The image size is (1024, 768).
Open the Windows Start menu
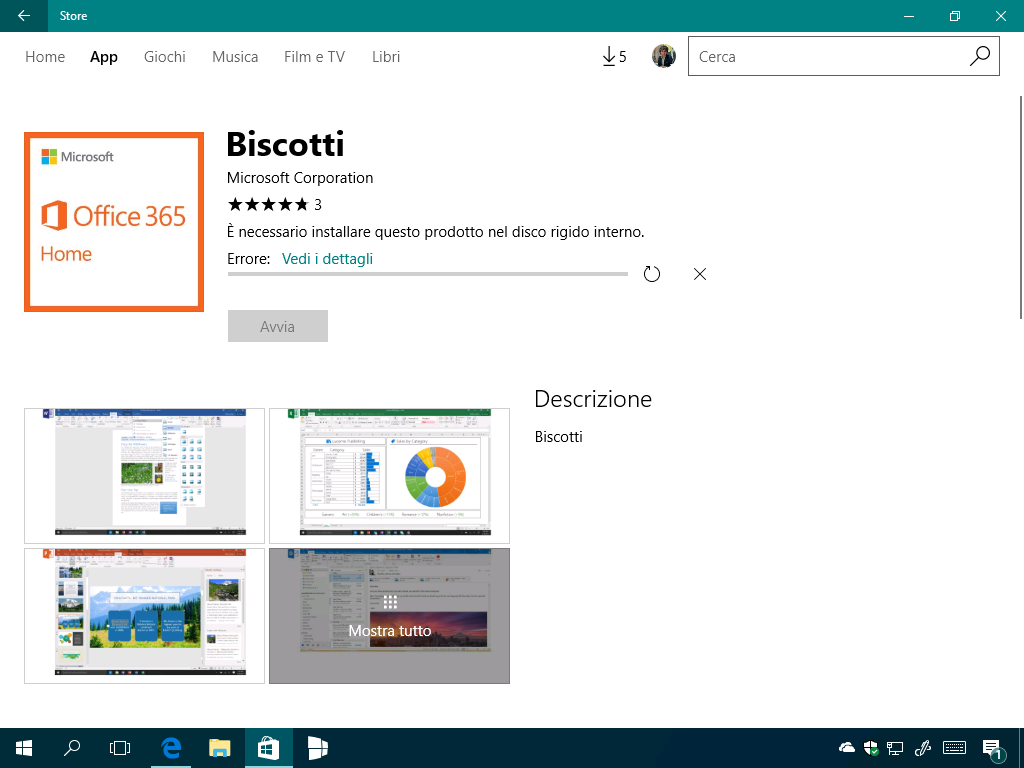pos(24,748)
